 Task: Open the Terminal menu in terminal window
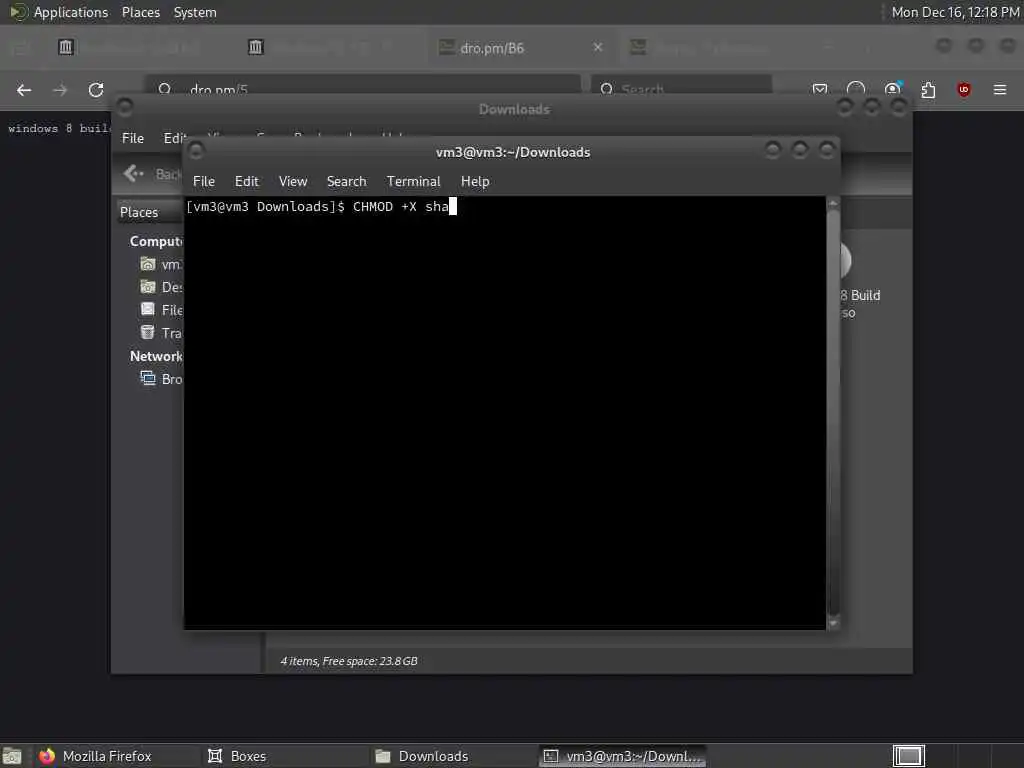[x=413, y=182]
